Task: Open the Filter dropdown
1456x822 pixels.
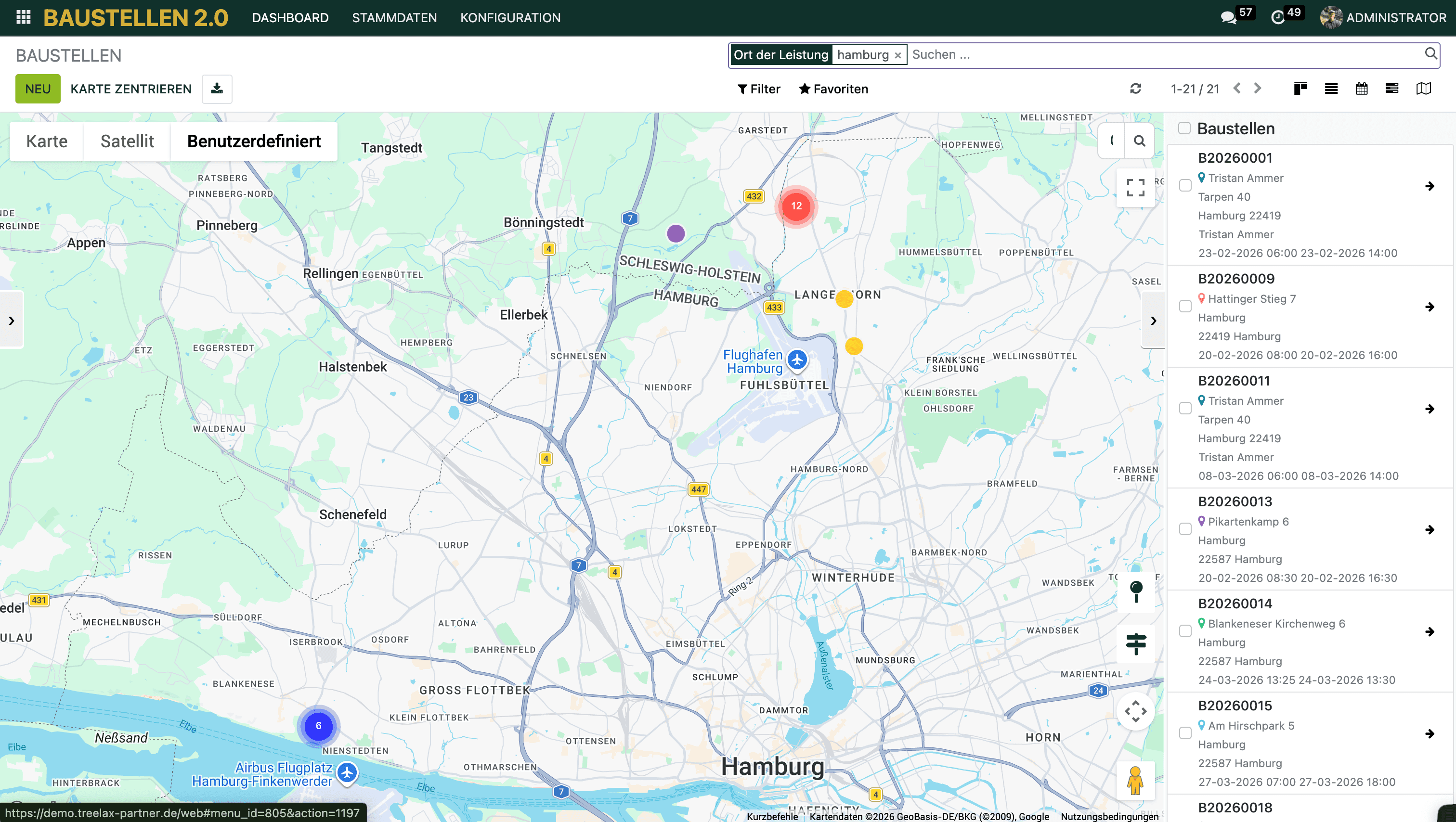Action: (758, 89)
